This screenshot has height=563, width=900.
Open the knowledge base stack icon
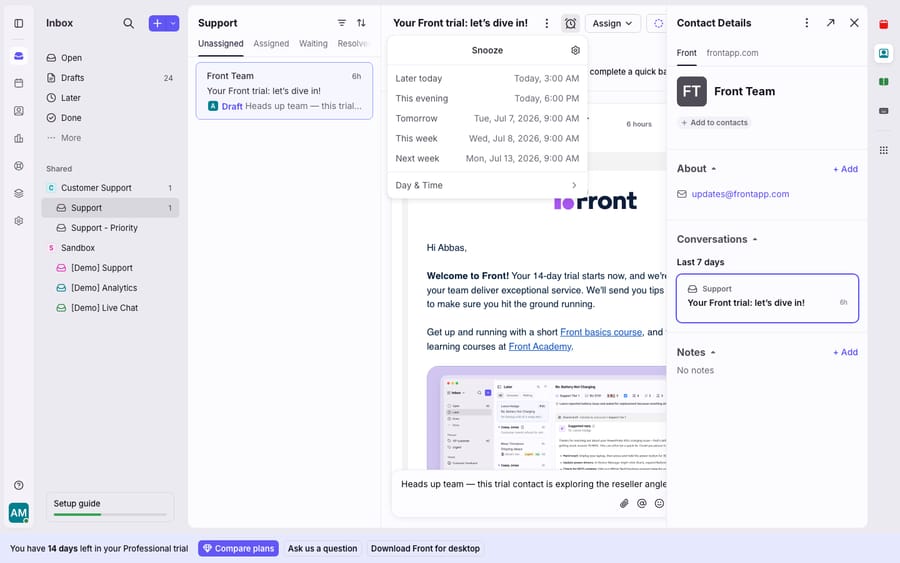tap(18, 193)
